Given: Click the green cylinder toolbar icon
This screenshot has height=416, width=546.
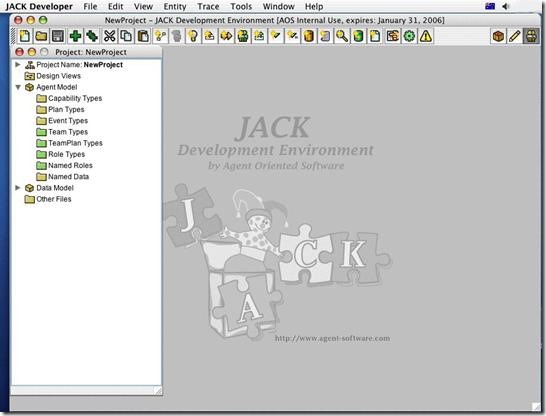Looking at the screenshot, I should 358,36.
